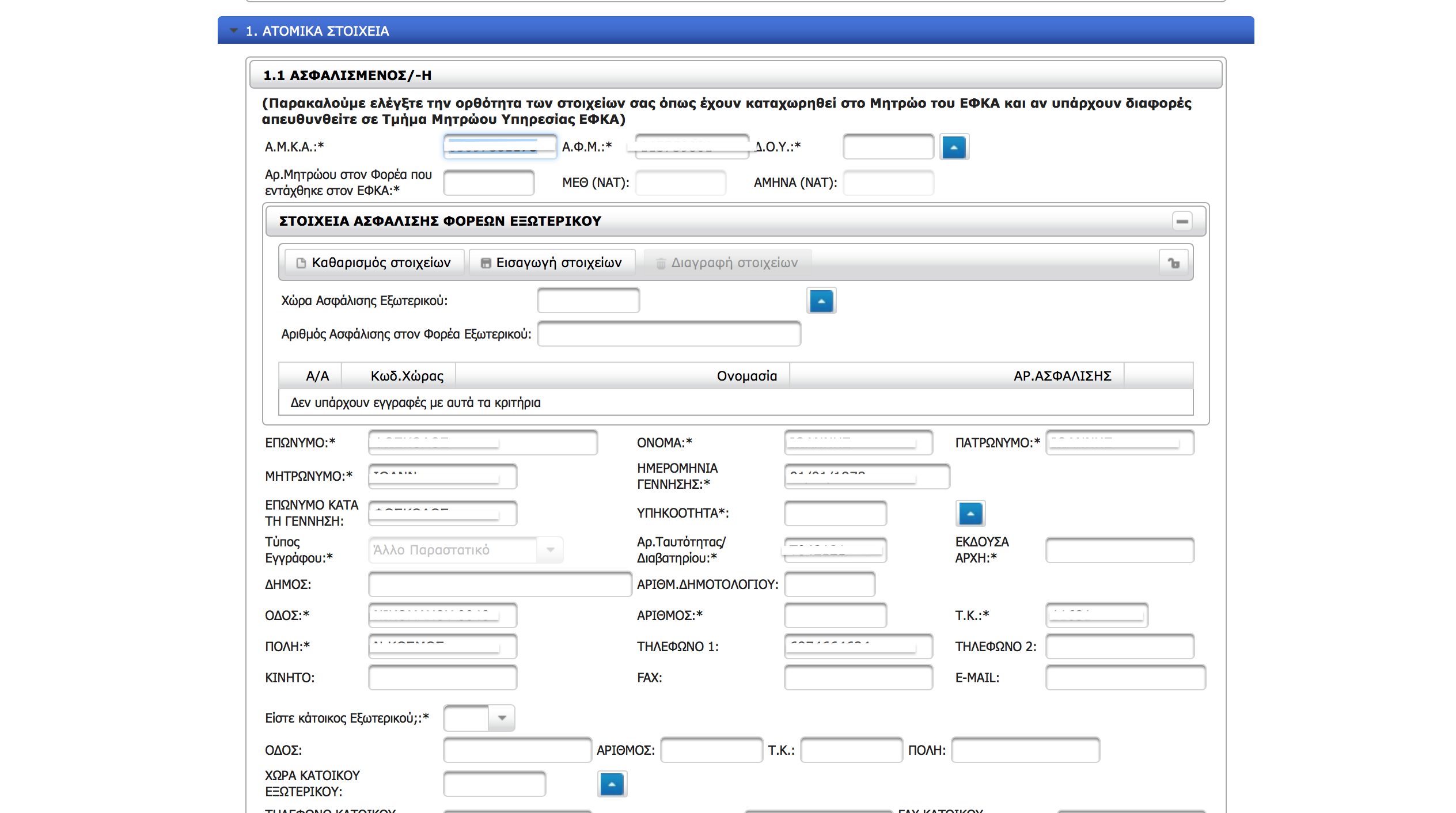
Task: Click the blue lookup button beside ΥΠΗΚΟΟΤΗΤΑ
Action: 970,513
